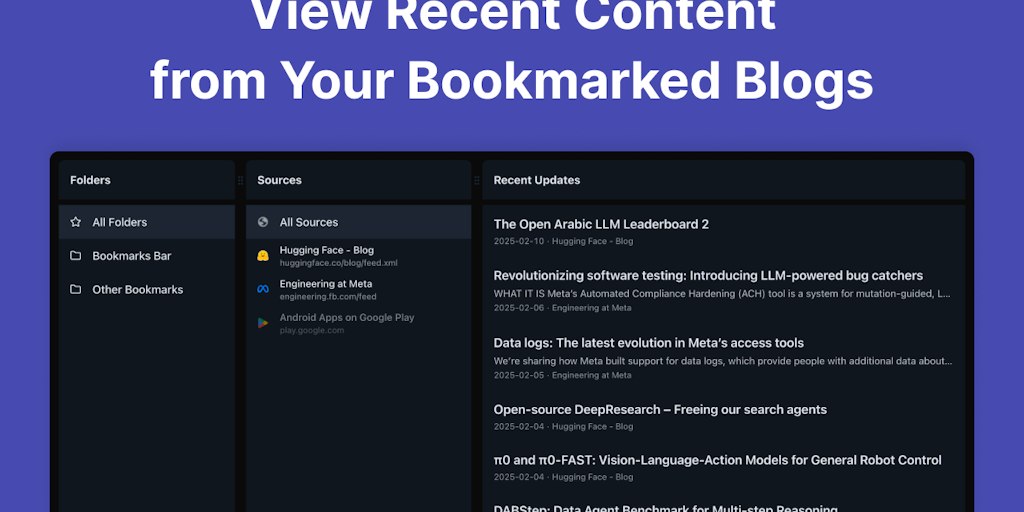Click the Recent Updates panel header
Screen dimensions: 1024x512
coord(724,180)
